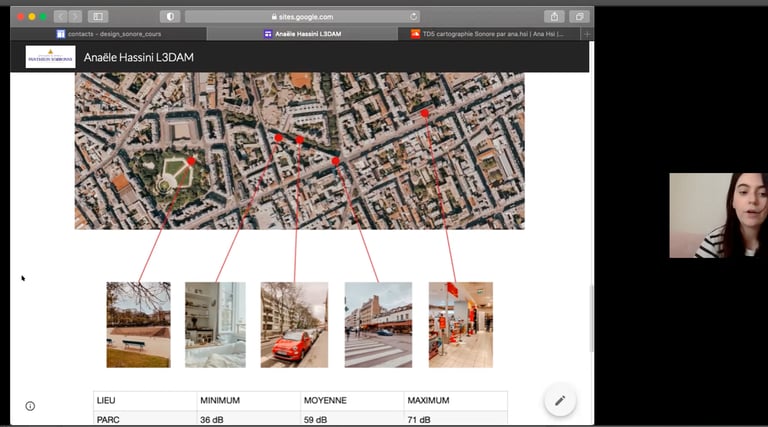The image size is (768, 427).
Task: Click the green fullscreen window button
Action: pos(43,17)
